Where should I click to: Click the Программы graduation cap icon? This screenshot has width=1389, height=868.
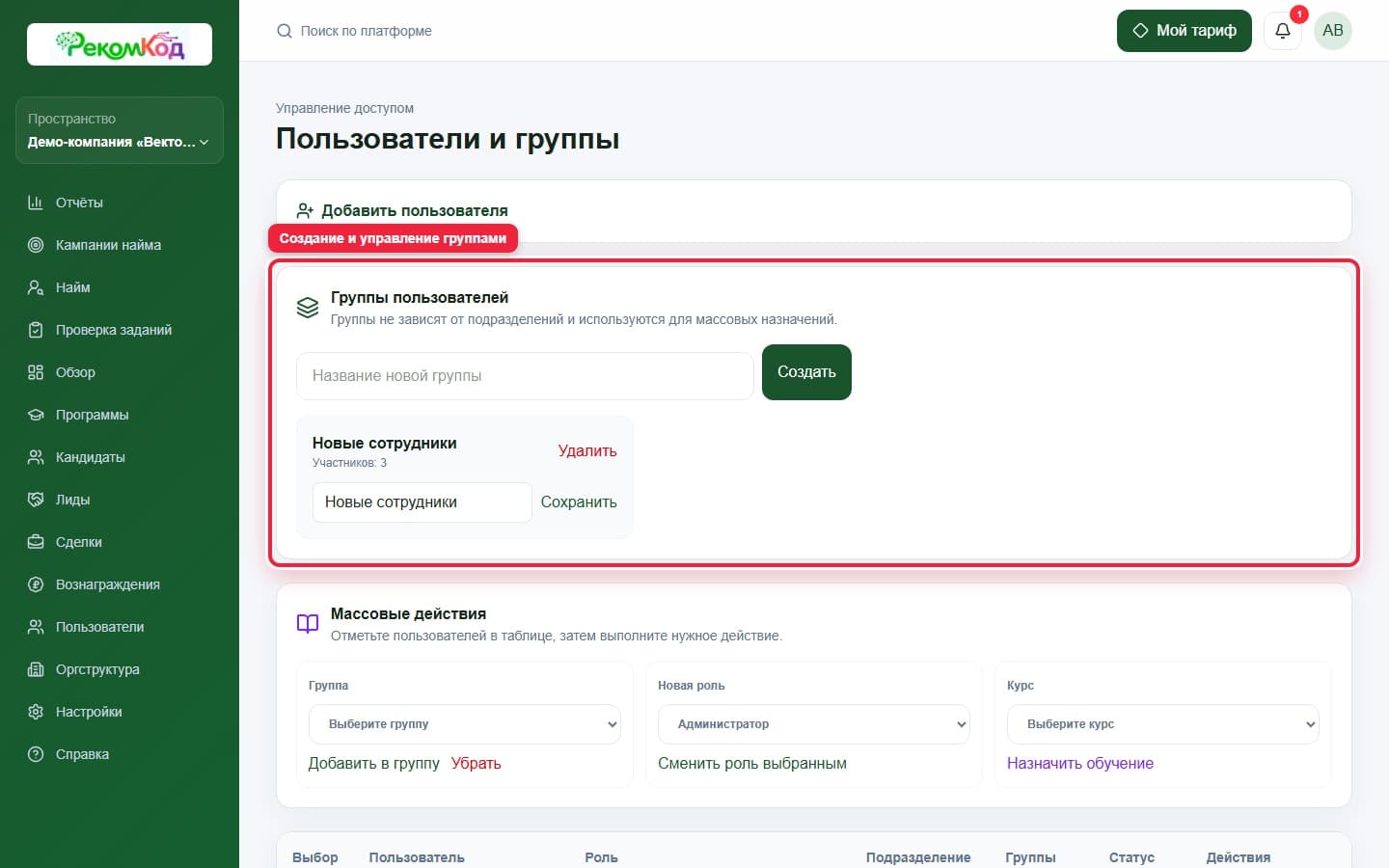(x=36, y=415)
